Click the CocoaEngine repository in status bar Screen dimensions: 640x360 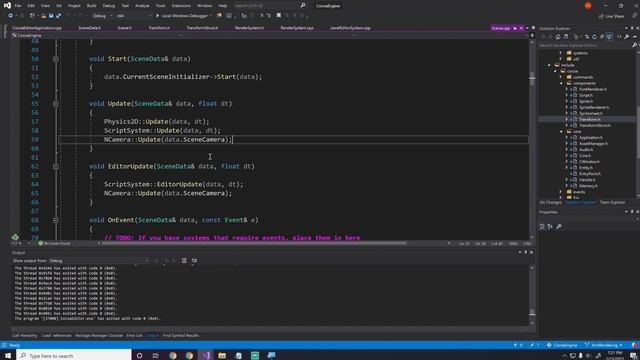click(562, 345)
